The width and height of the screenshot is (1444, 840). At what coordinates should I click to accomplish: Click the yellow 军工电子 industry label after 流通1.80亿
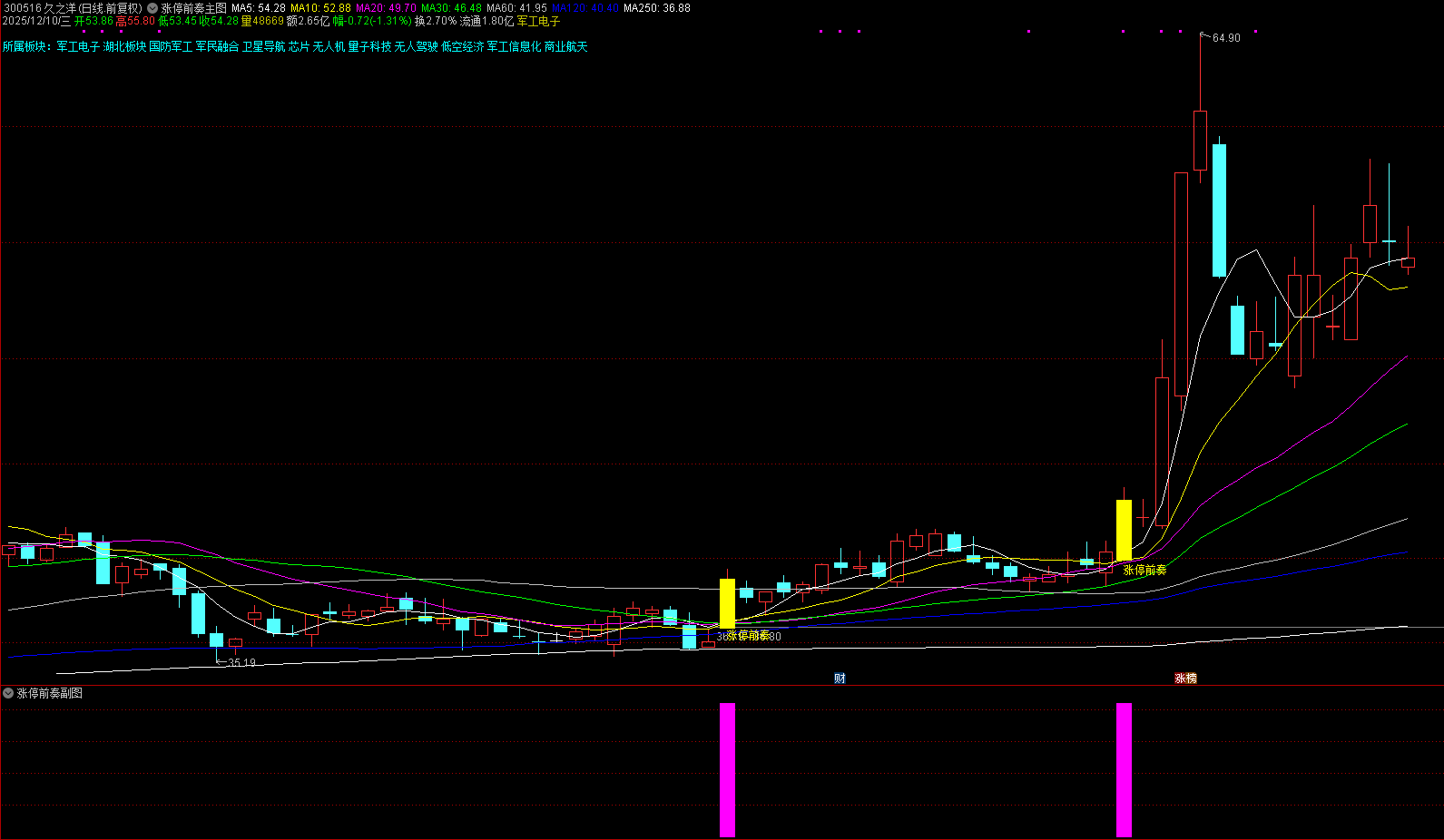[538, 21]
